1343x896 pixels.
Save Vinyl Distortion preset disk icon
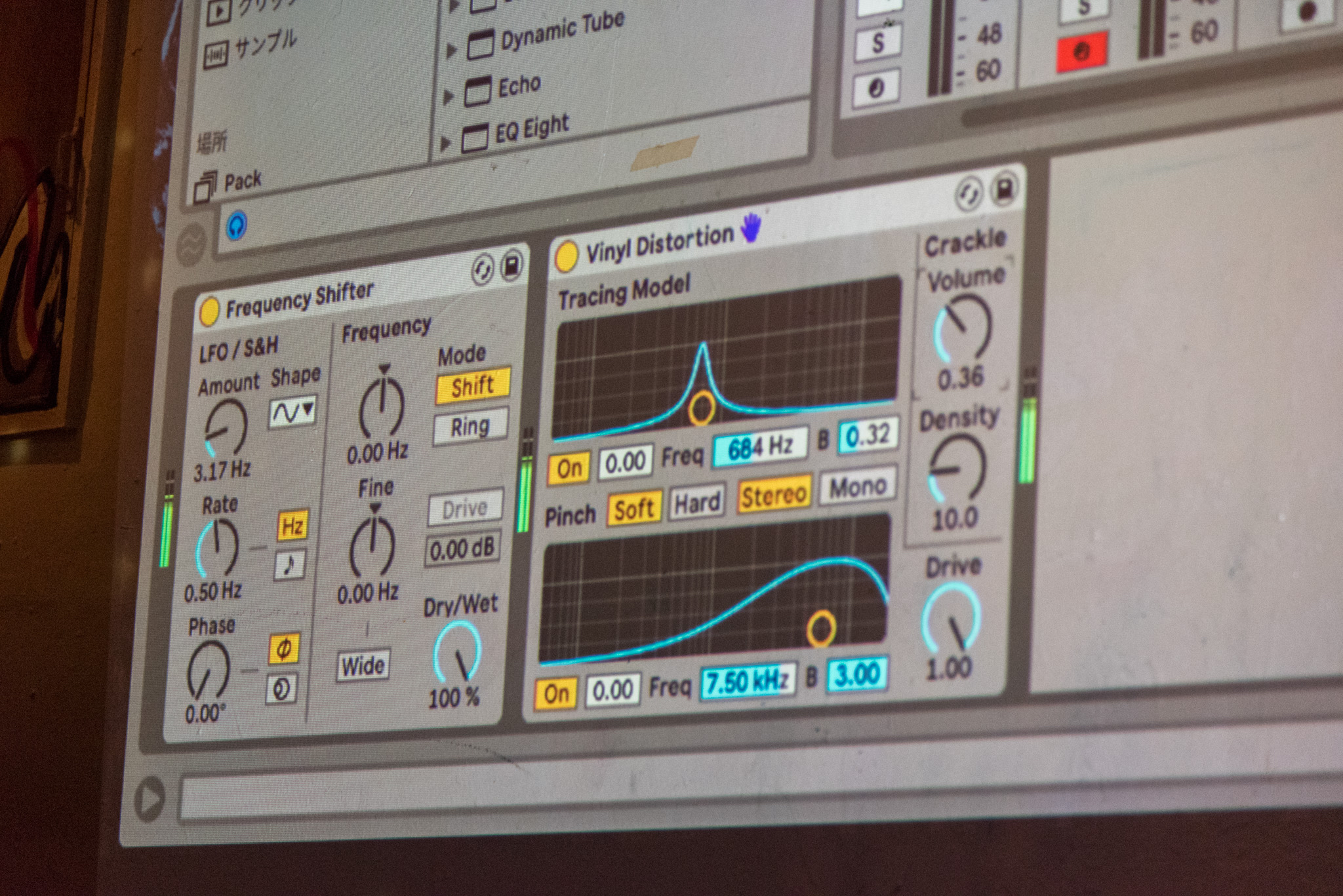[1005, 189]
